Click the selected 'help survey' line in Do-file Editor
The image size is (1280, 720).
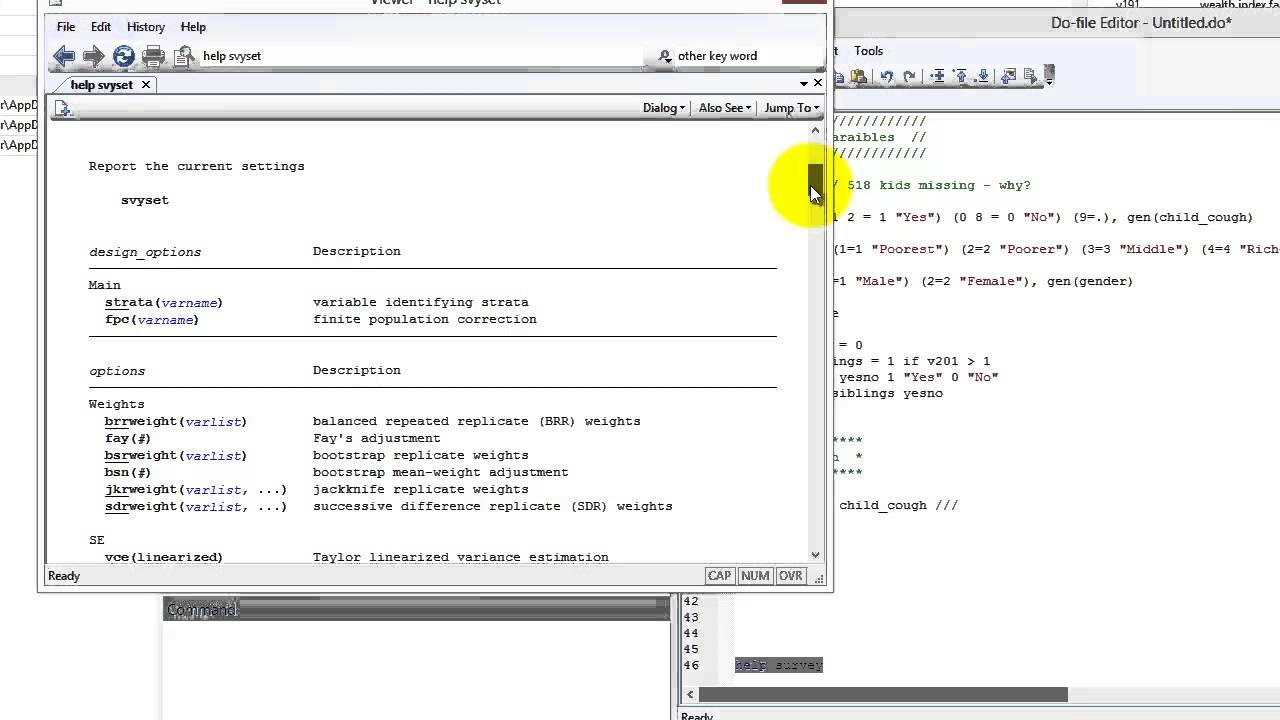[x=779, y=665]
